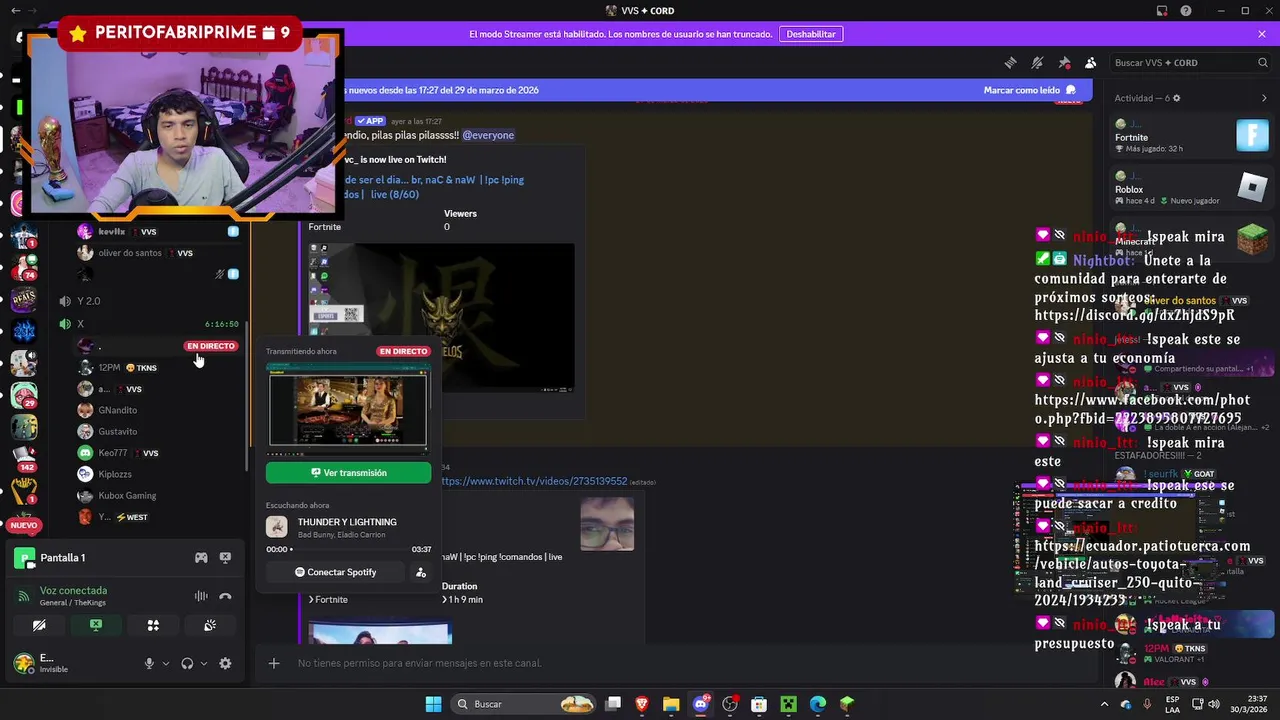Screen dimensions: 1280x720
Task: Open Microsoft Edge on taskbar
Action: pyautogui.click(x=818, y=704)
